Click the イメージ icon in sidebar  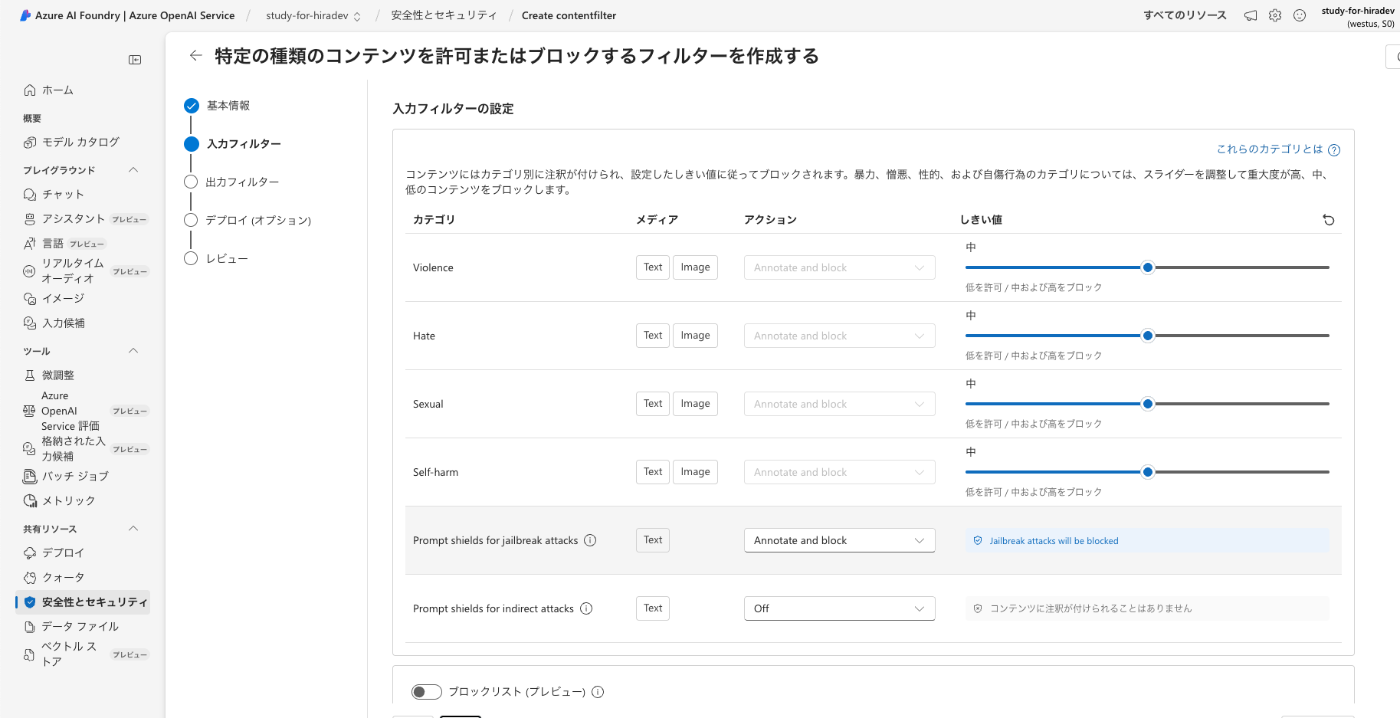coord(29,298)
